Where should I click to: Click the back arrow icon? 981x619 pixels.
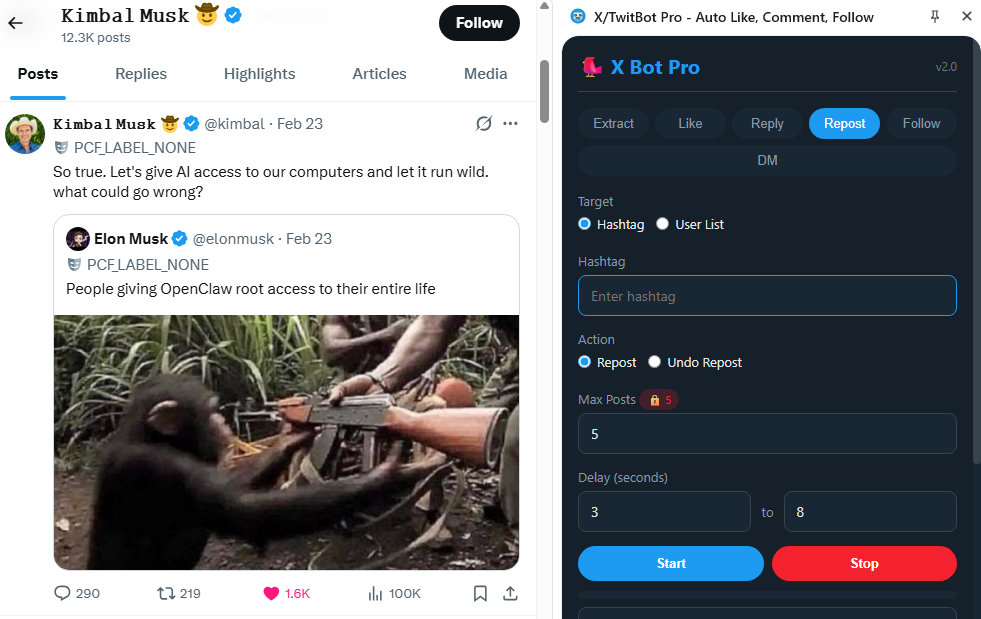point(15,23)
